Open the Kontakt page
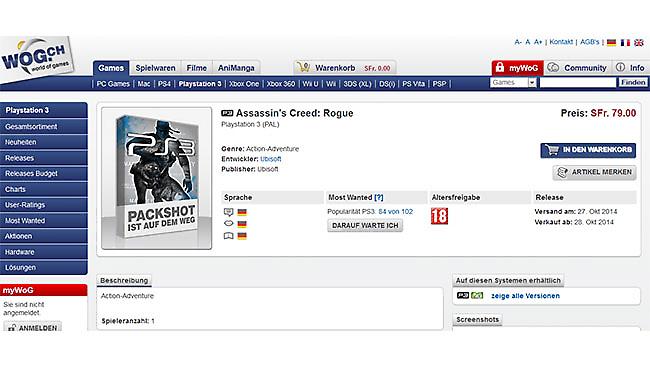This screenshot has width=650, height=366. (561, 42)
